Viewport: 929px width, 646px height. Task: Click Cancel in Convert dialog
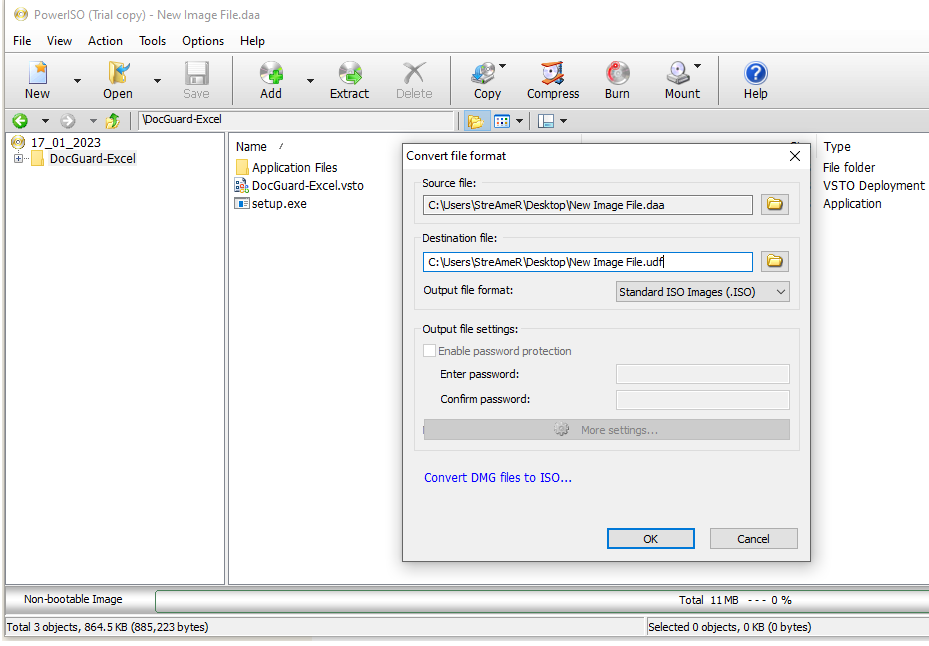[x=753, y=539]
